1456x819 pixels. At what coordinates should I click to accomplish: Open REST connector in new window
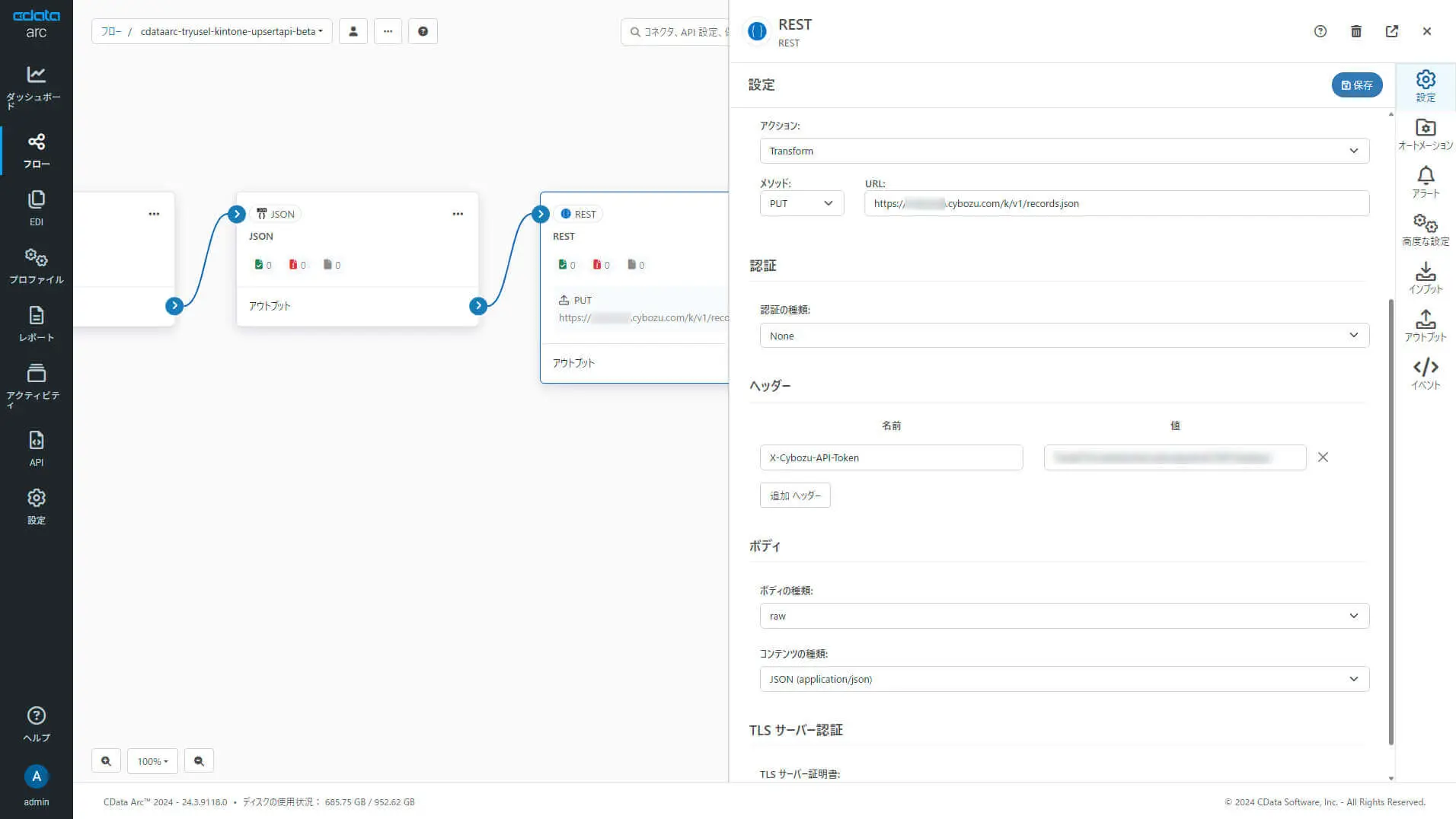pyautogui.click(x=1392, y=31)
